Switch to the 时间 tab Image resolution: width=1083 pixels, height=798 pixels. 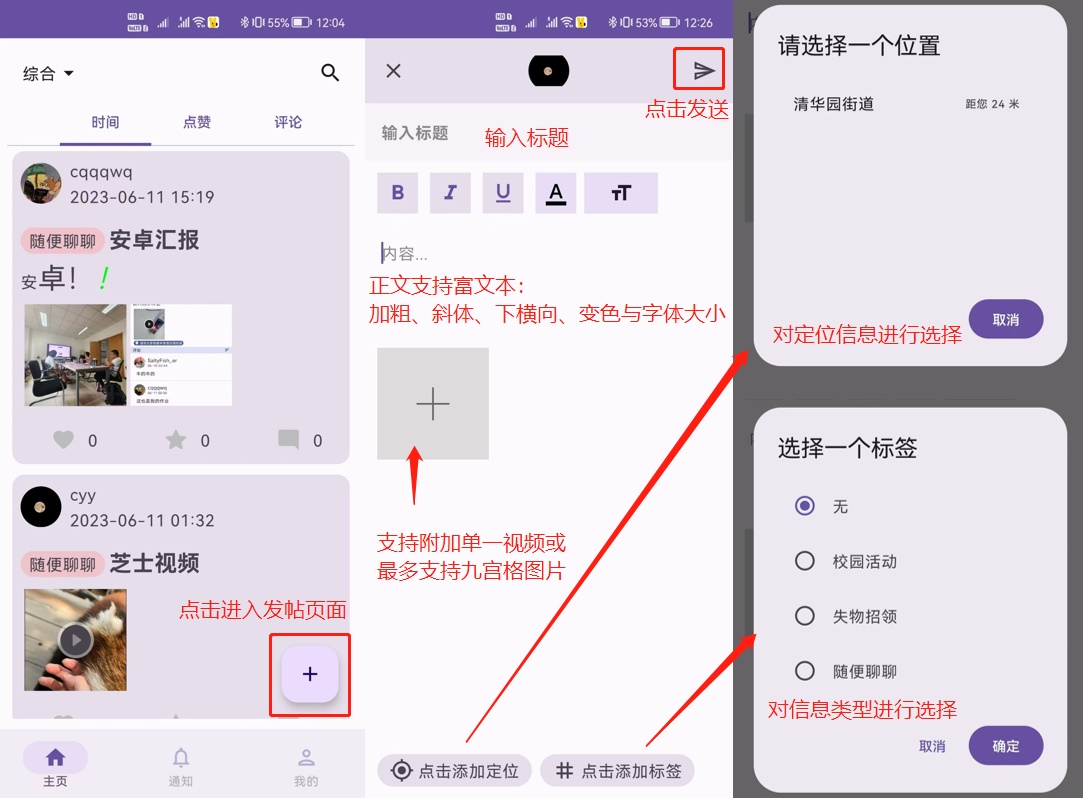tap(105, 122)
